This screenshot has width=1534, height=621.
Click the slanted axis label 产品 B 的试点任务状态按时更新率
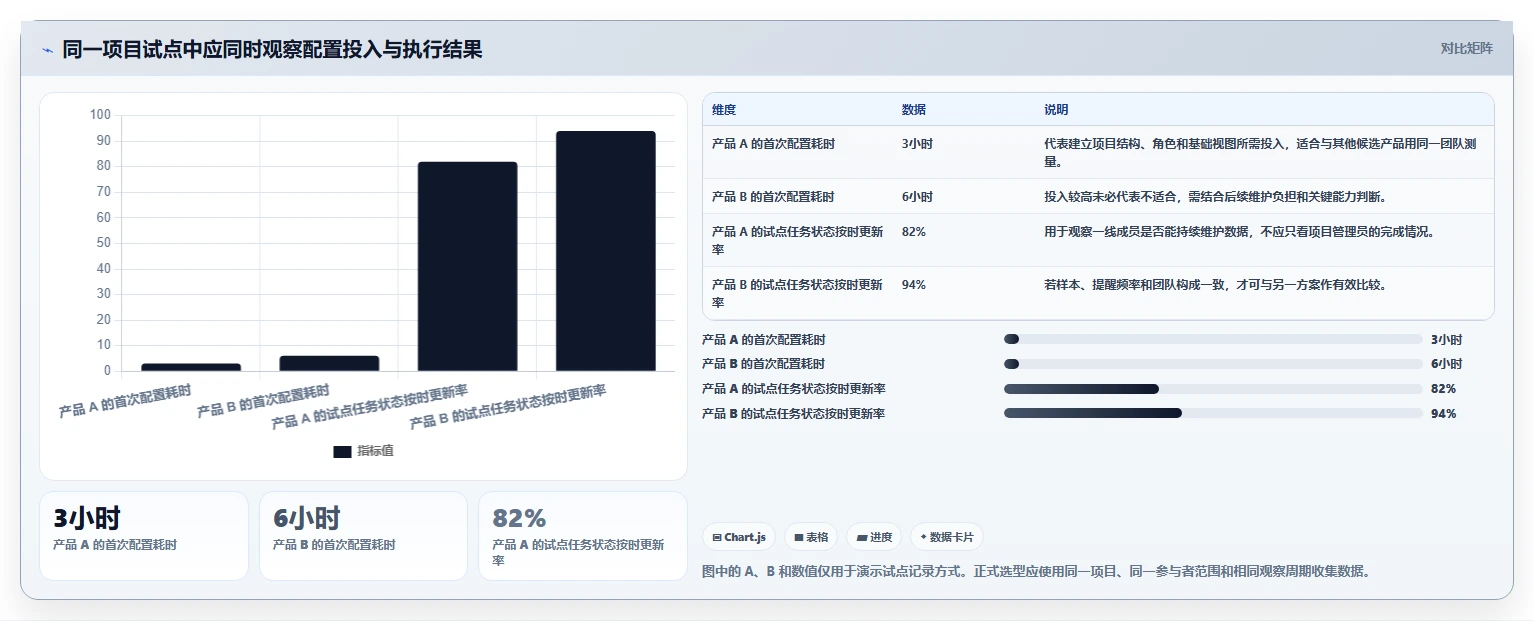[x=508, y=406]
